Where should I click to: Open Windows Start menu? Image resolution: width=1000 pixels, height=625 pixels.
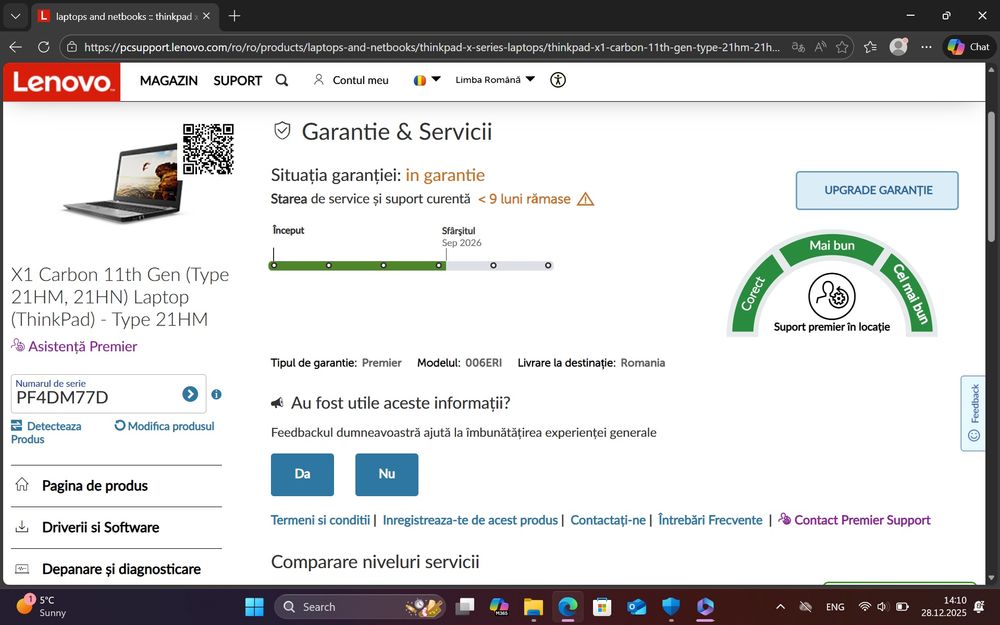(254, 607)
